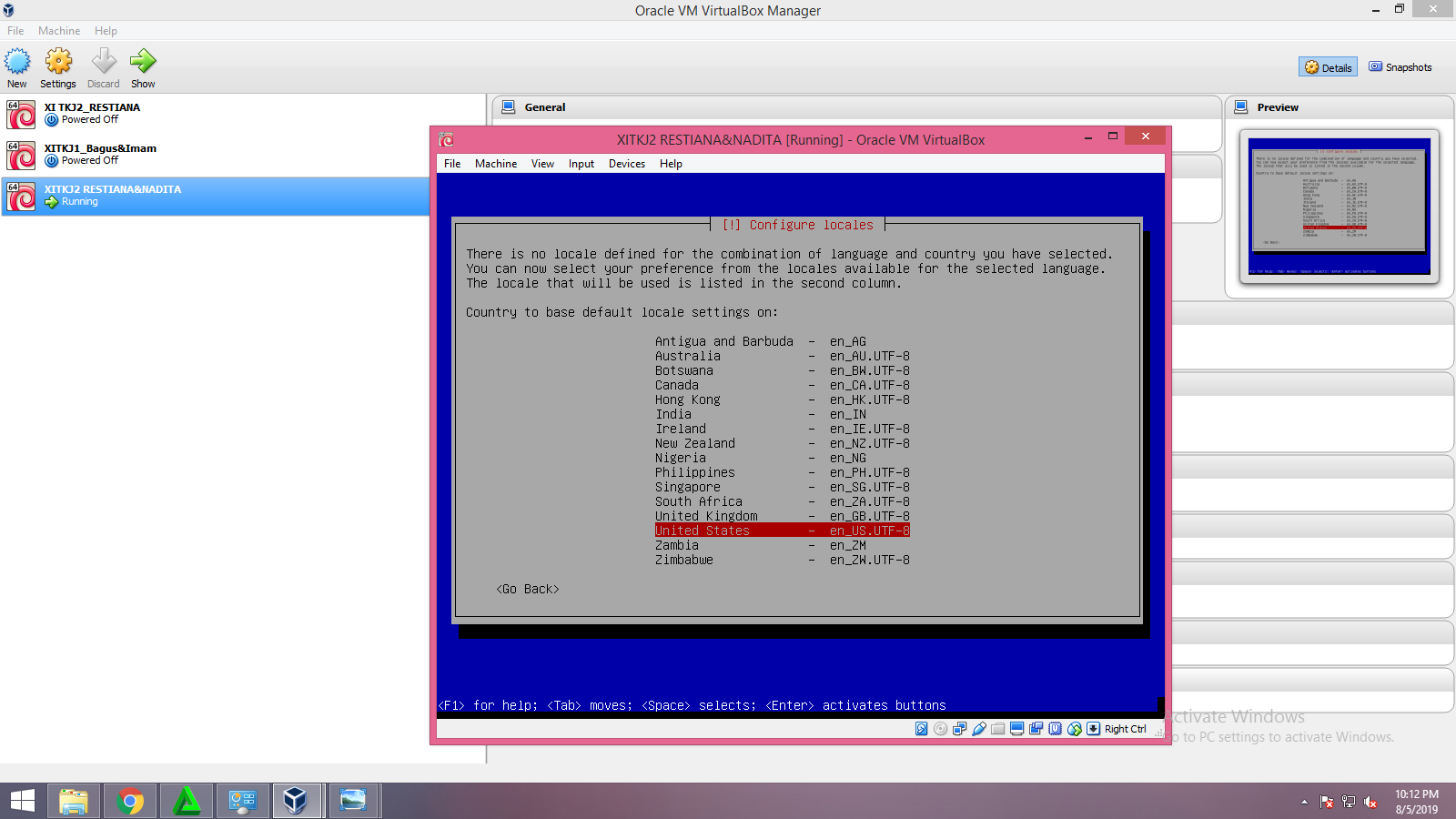The width and height of the screenshot is (1456, 819).
Task: Click the keyboard capture arrow status icon
Action: pyautogui.click(x=1094, y=729)
